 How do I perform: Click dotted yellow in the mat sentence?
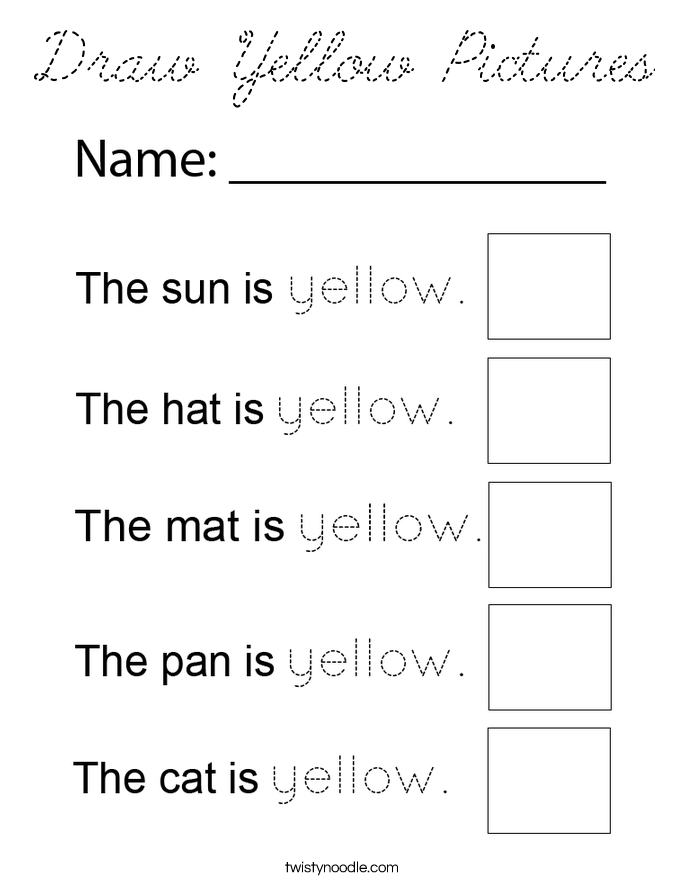[391, 528]
